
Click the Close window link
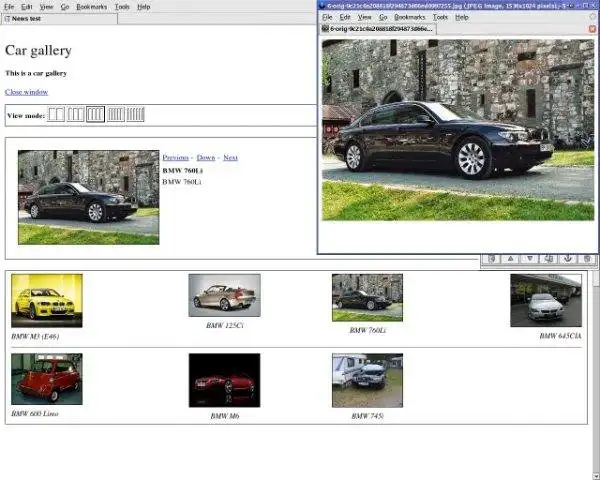point(26,92)
